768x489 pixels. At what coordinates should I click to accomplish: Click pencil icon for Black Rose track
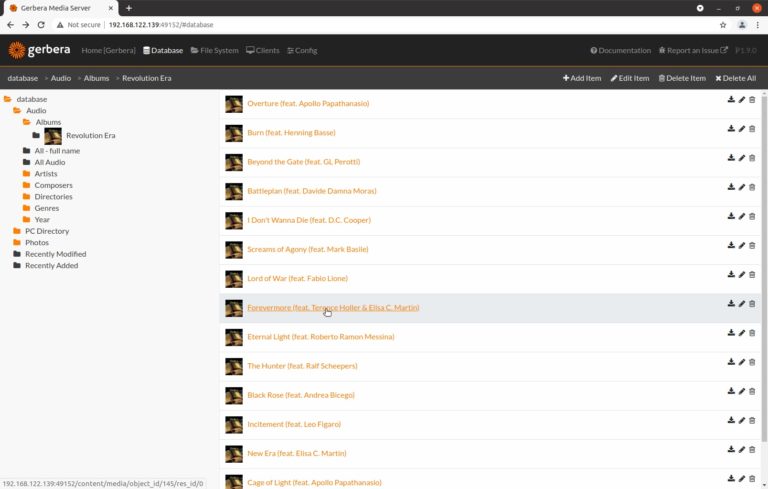[x=742, y=391]
